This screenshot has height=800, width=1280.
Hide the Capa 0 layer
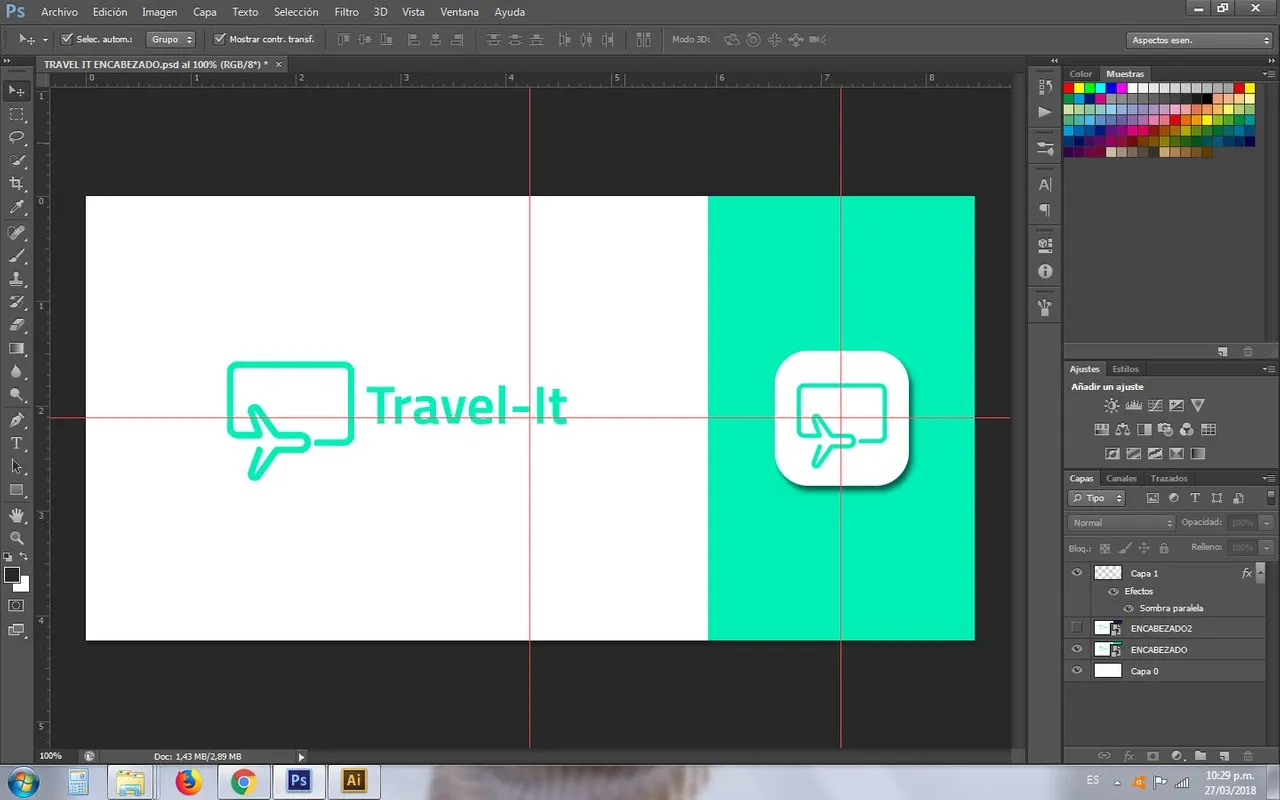[1077, 671]
